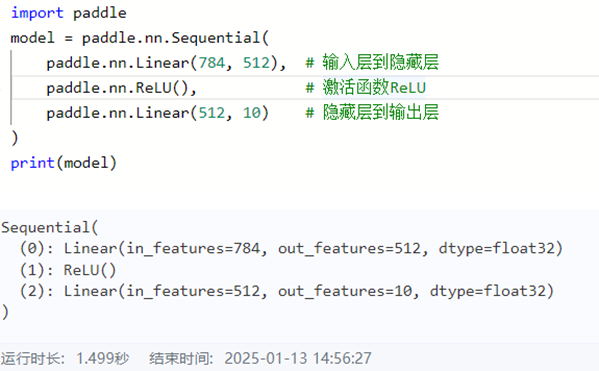Click the paddle.nn.Sequential( call
The width and height of the screenshot is (599, 371).
coord(175,38)
